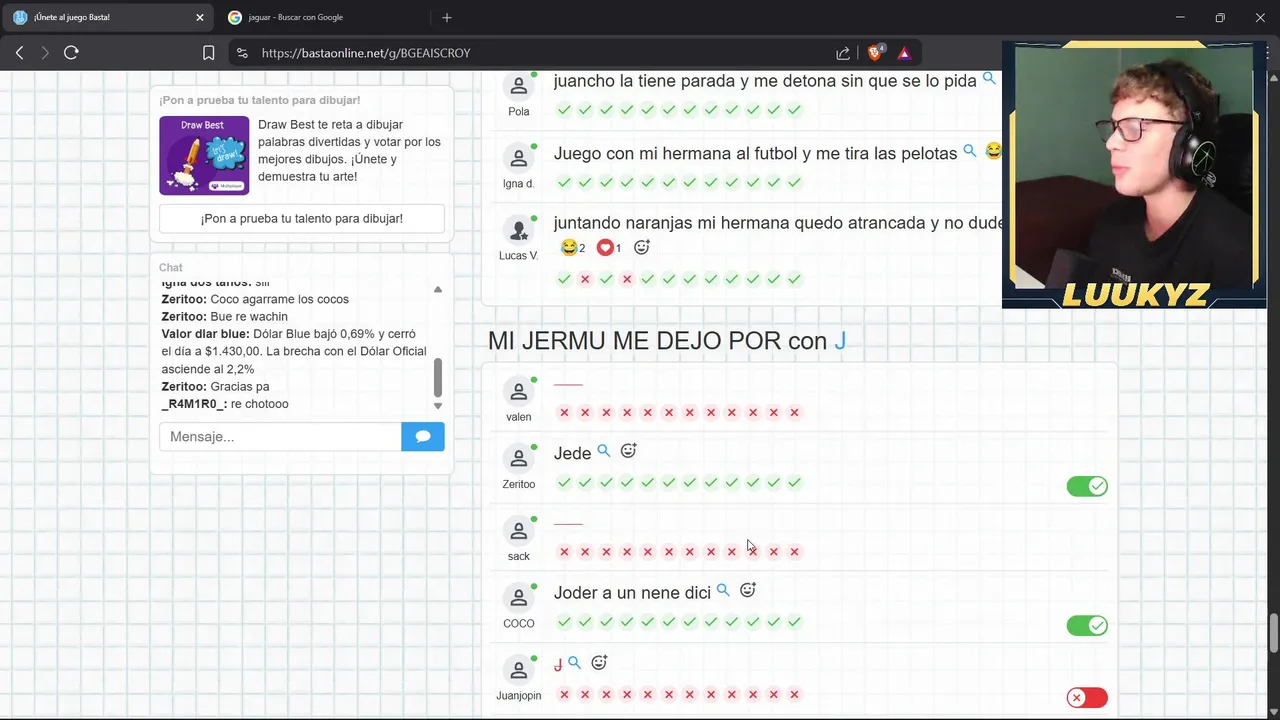The height and width of the screenshot is (720, 1280).
Task: Click the letter J in category header
Action: (840, 341)
